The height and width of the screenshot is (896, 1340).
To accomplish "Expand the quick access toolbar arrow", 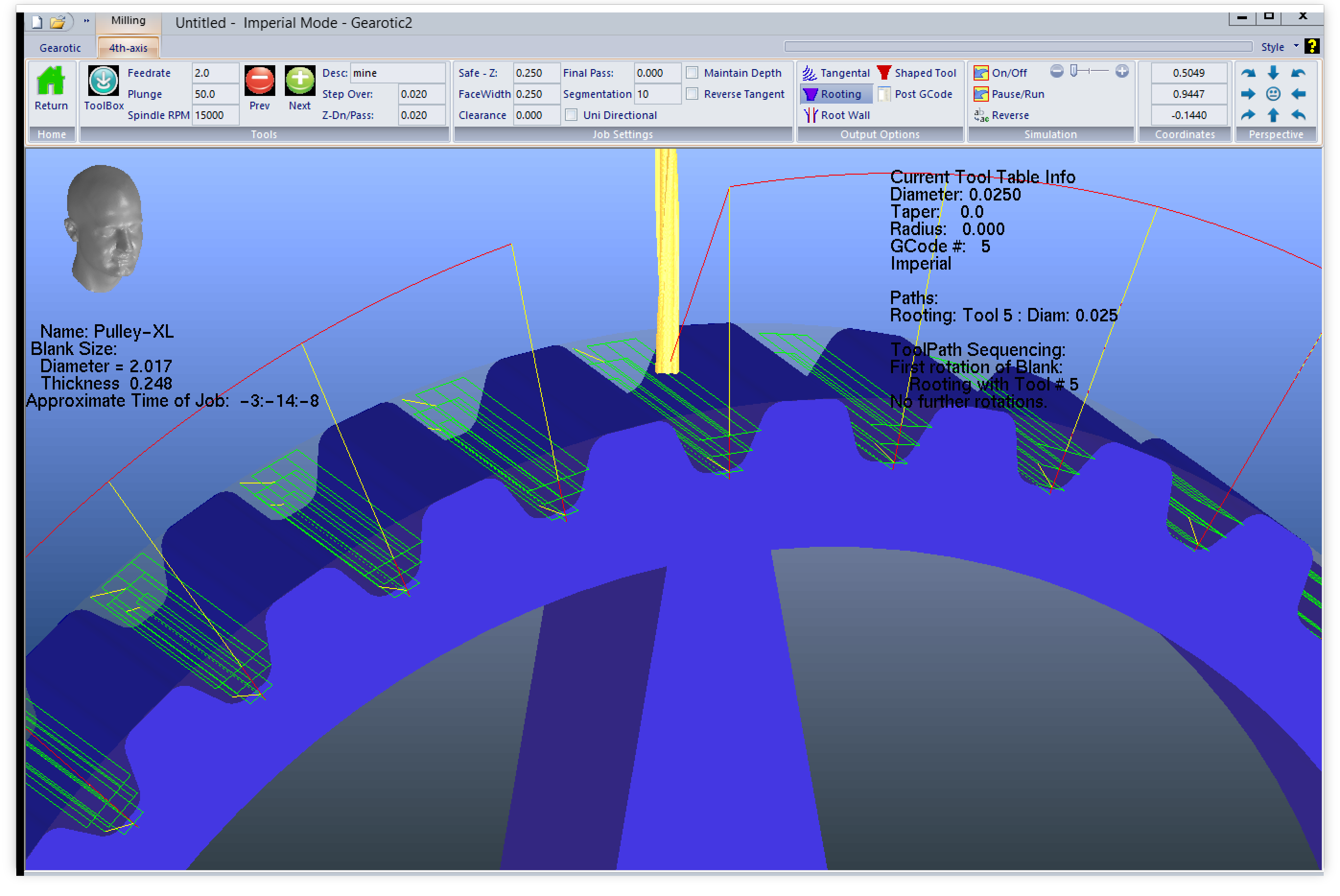I will click(86, 22).
